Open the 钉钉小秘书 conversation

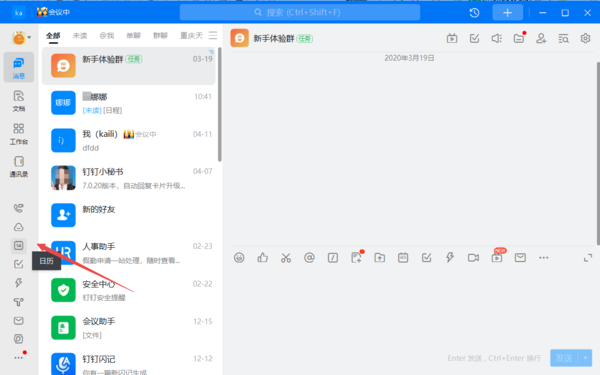point(129,178)
